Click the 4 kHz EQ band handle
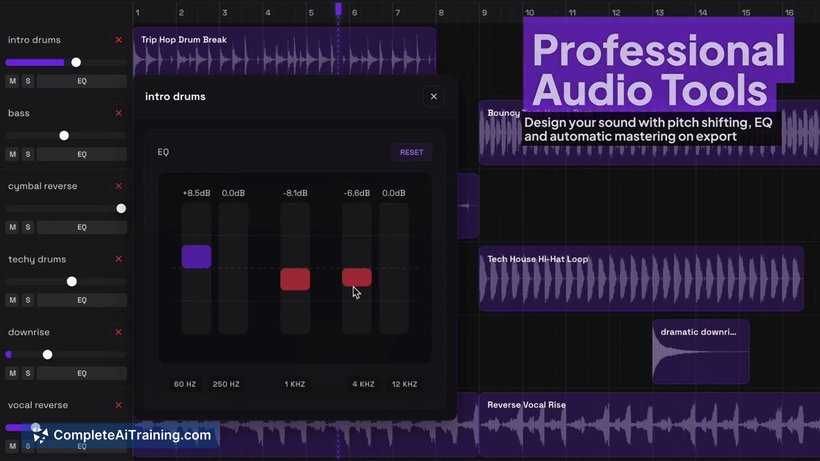This screenshot has height=461, width=820. click(x=357, y=277)
